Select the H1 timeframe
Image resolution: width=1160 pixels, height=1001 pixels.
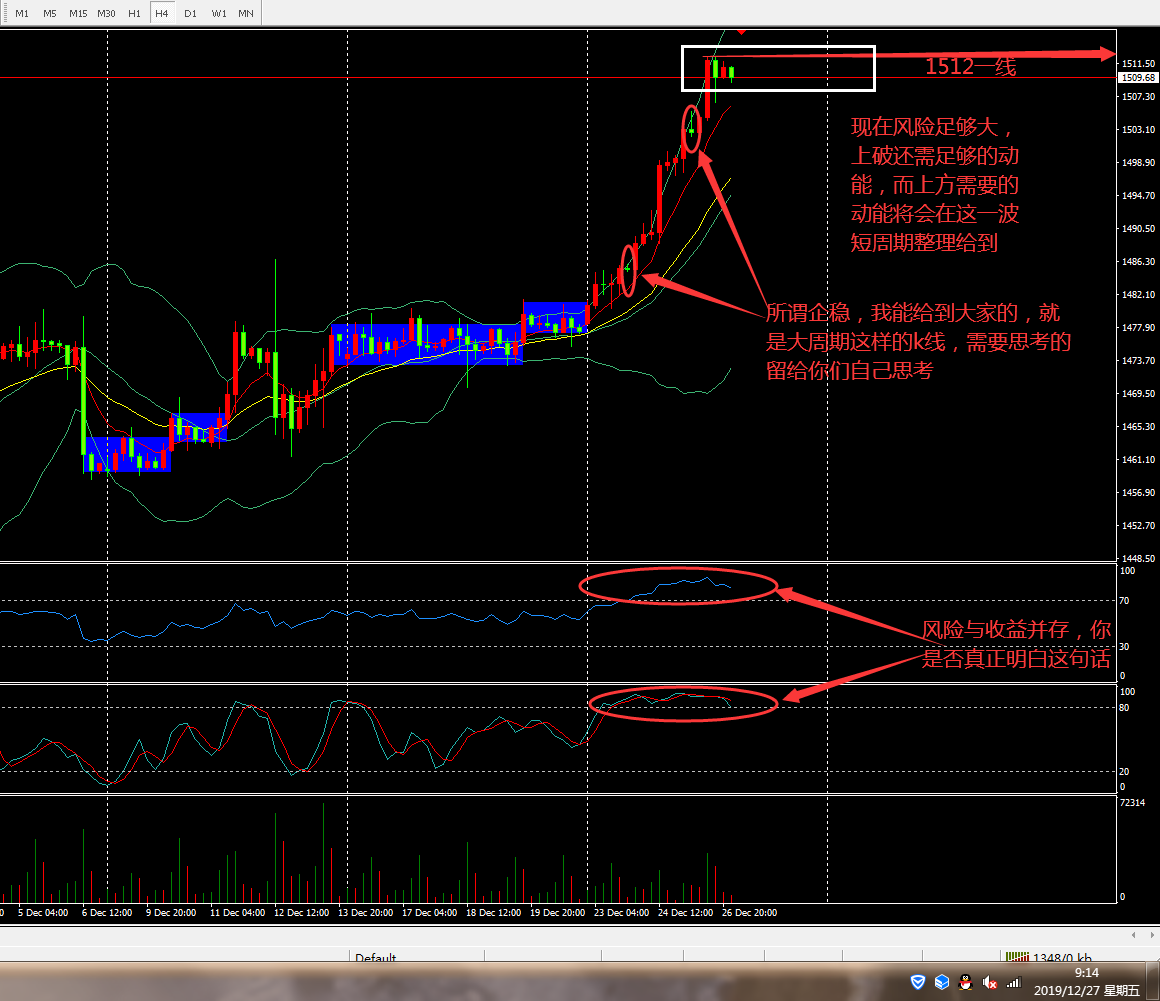[x=134, y=14]
